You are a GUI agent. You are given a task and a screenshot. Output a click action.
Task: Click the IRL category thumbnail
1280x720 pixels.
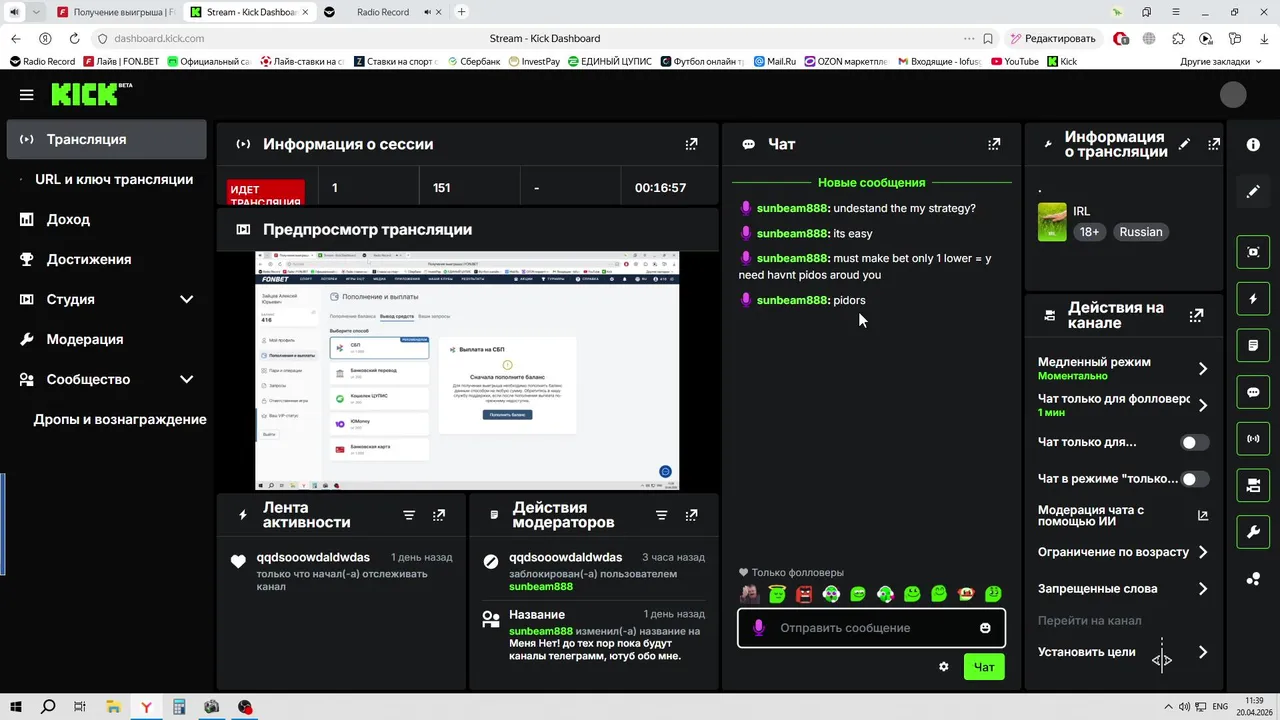(1052, 222)
